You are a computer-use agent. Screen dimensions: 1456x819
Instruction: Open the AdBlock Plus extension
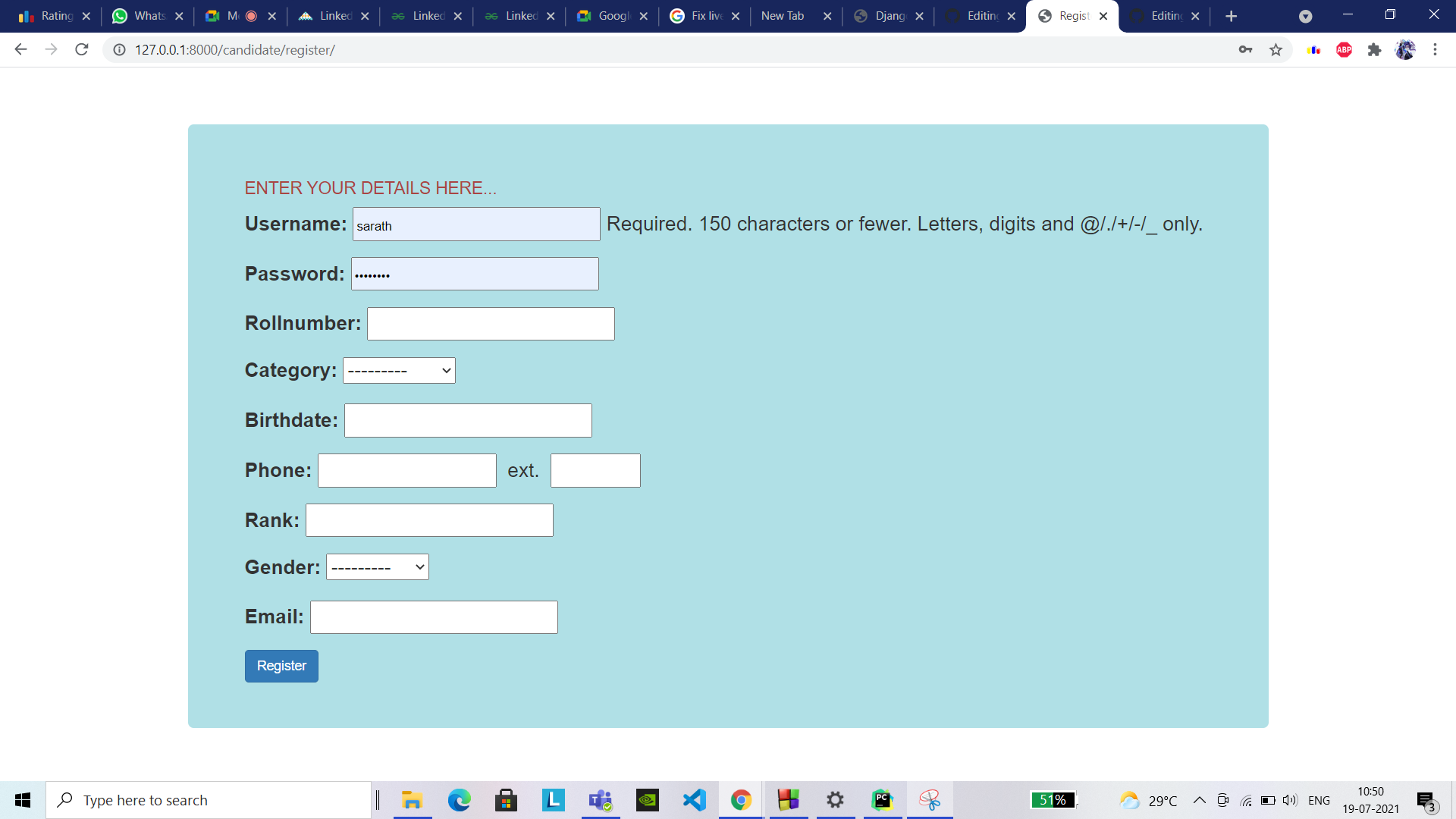[1344, 50]
